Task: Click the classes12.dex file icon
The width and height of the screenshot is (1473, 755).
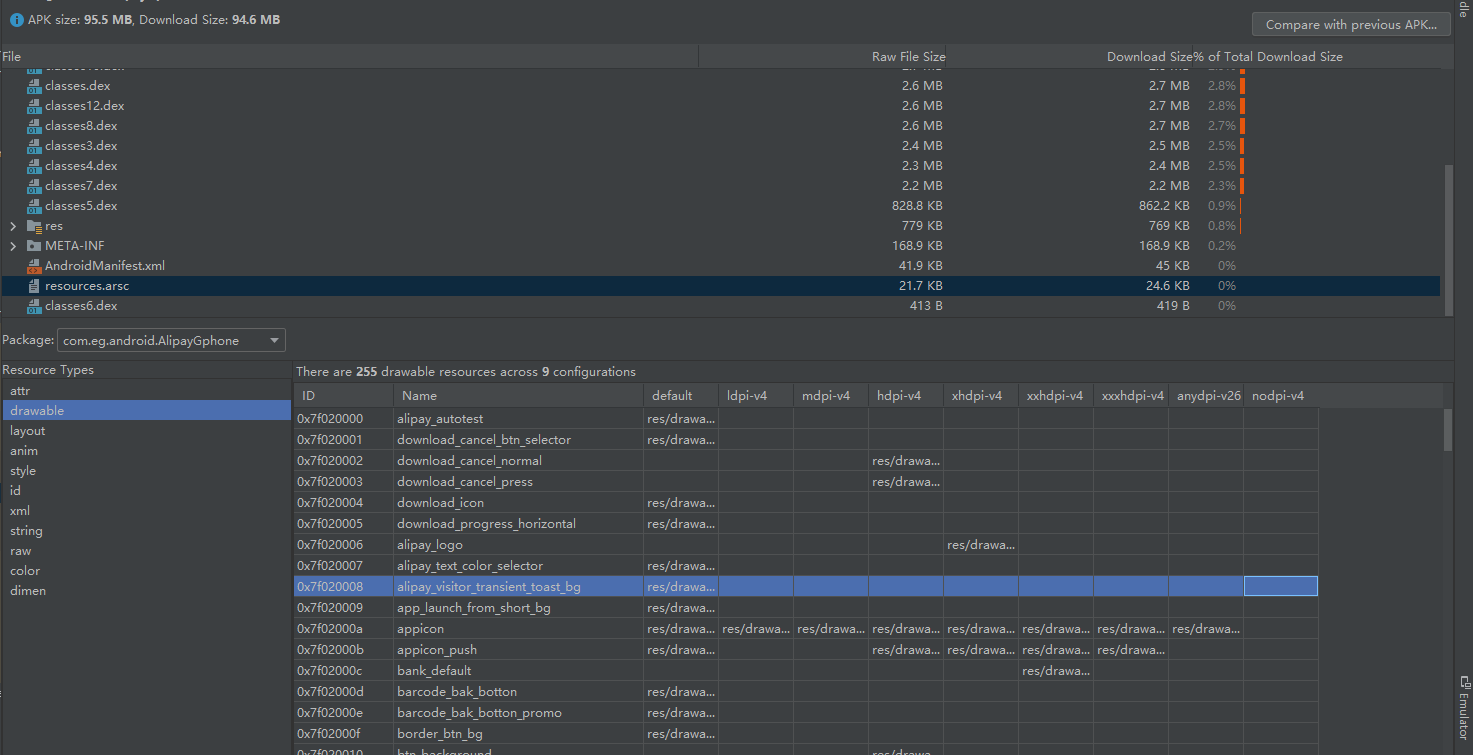Action: [34, 106]
